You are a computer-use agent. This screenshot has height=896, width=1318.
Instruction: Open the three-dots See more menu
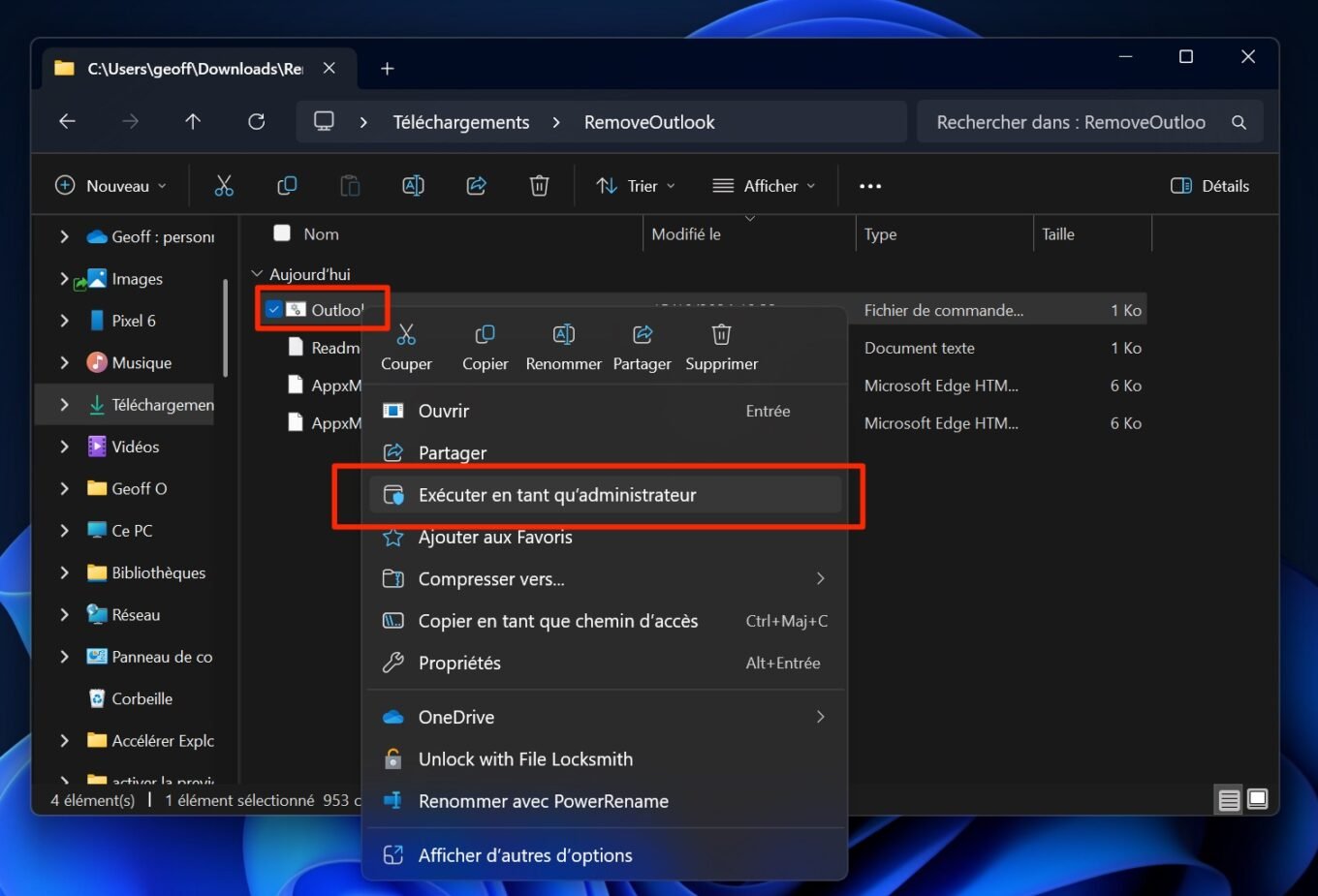tap(870, 186)
